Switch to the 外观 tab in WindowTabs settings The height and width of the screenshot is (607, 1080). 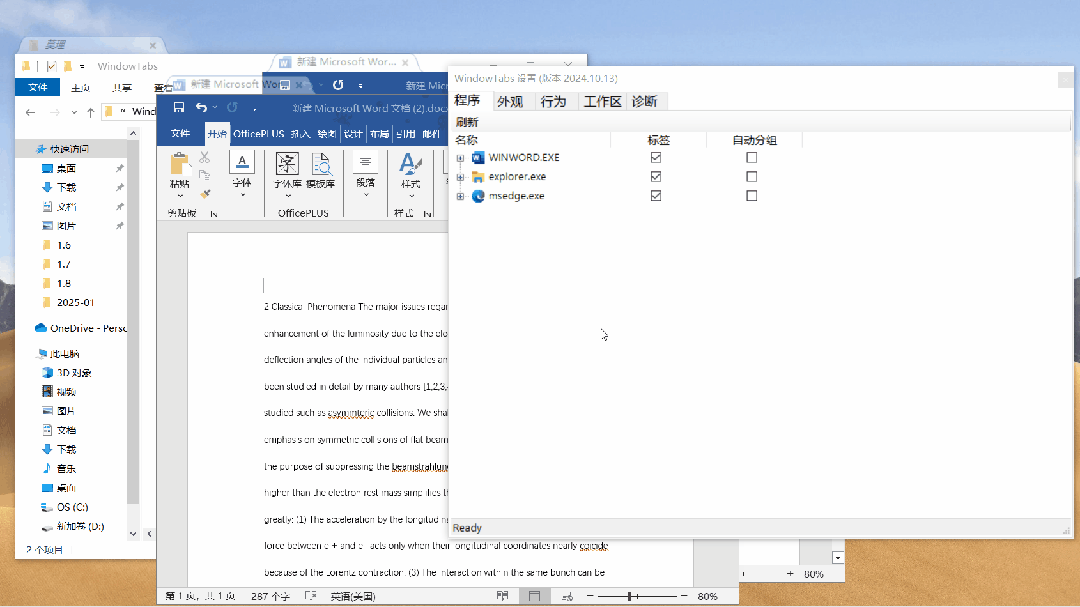(510, 100)
